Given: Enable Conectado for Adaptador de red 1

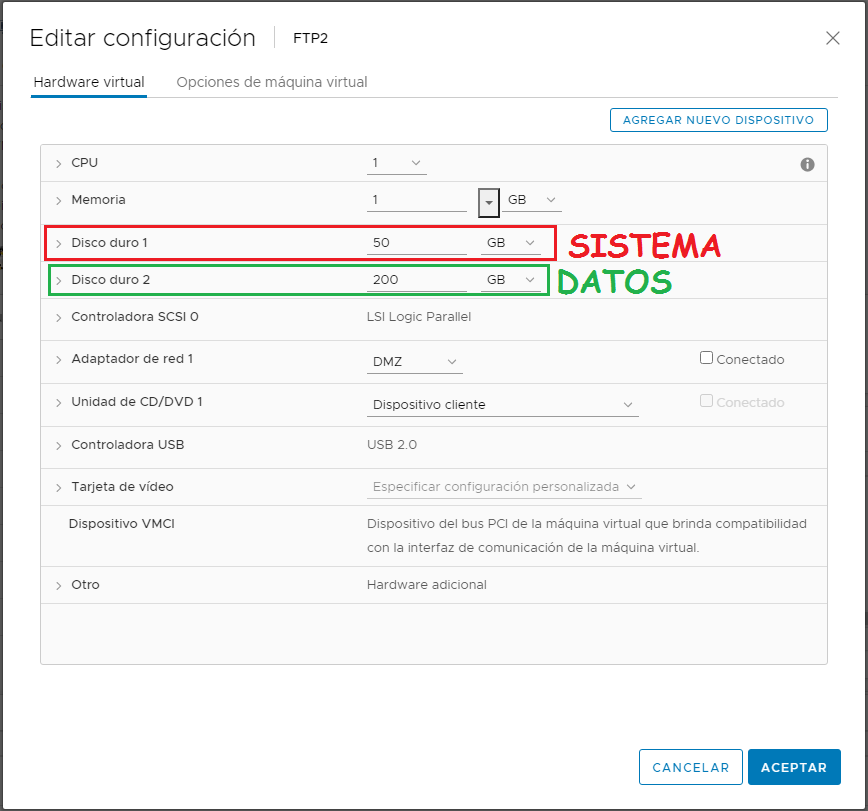Looking at the screenshot, I should point(706,357).
